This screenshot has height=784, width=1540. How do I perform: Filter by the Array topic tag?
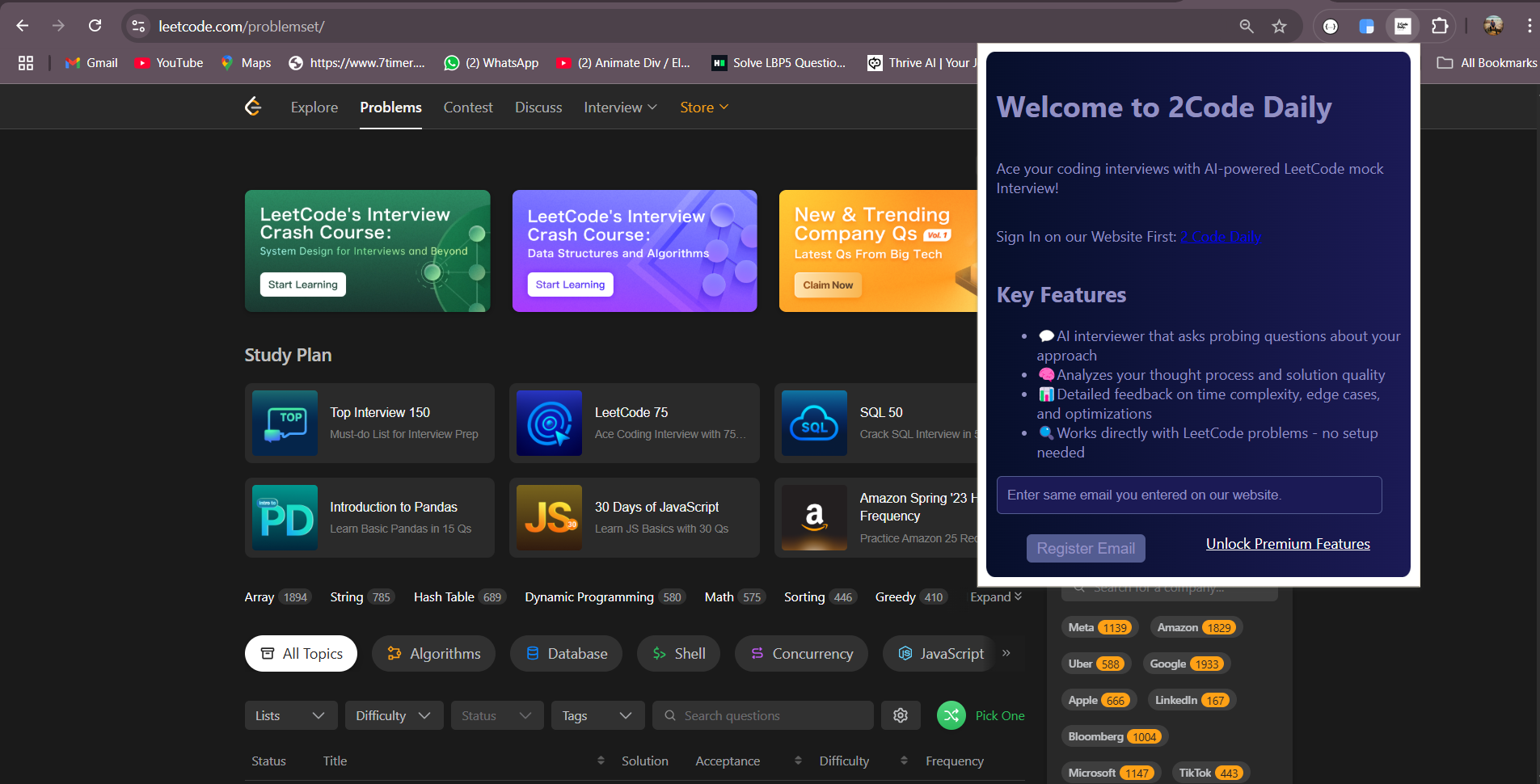click(277, 597)
